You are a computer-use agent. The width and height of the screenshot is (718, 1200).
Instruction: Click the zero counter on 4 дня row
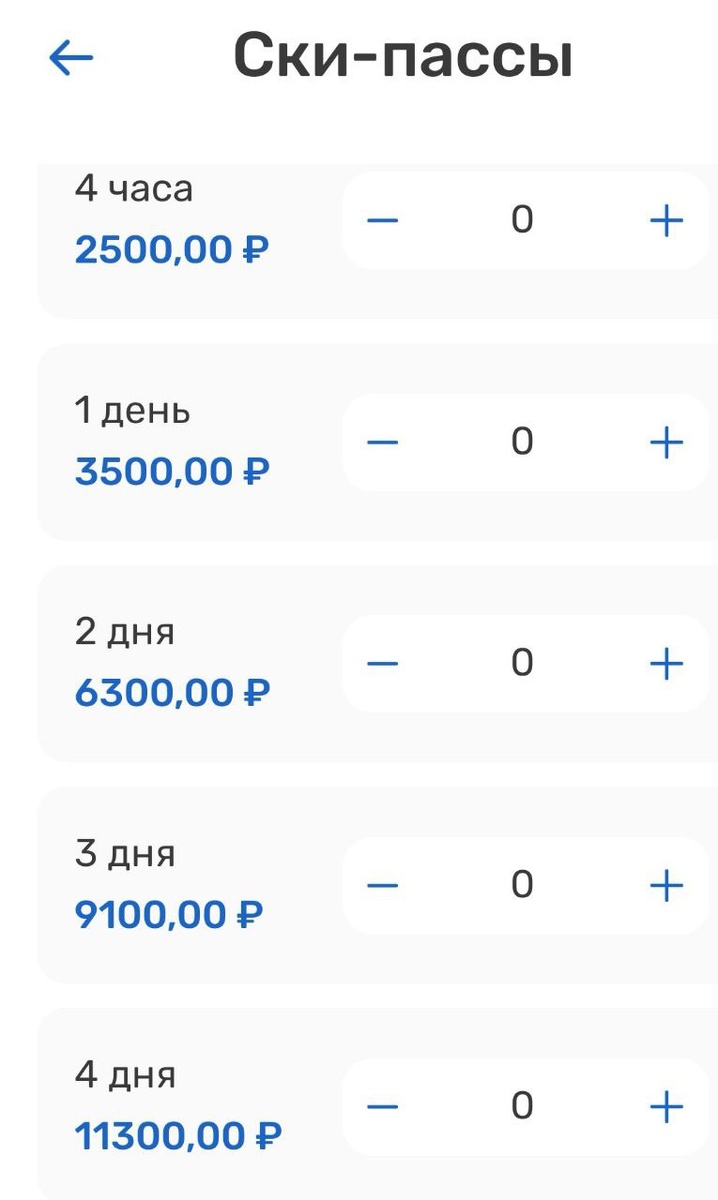[x=522, y=1105]
